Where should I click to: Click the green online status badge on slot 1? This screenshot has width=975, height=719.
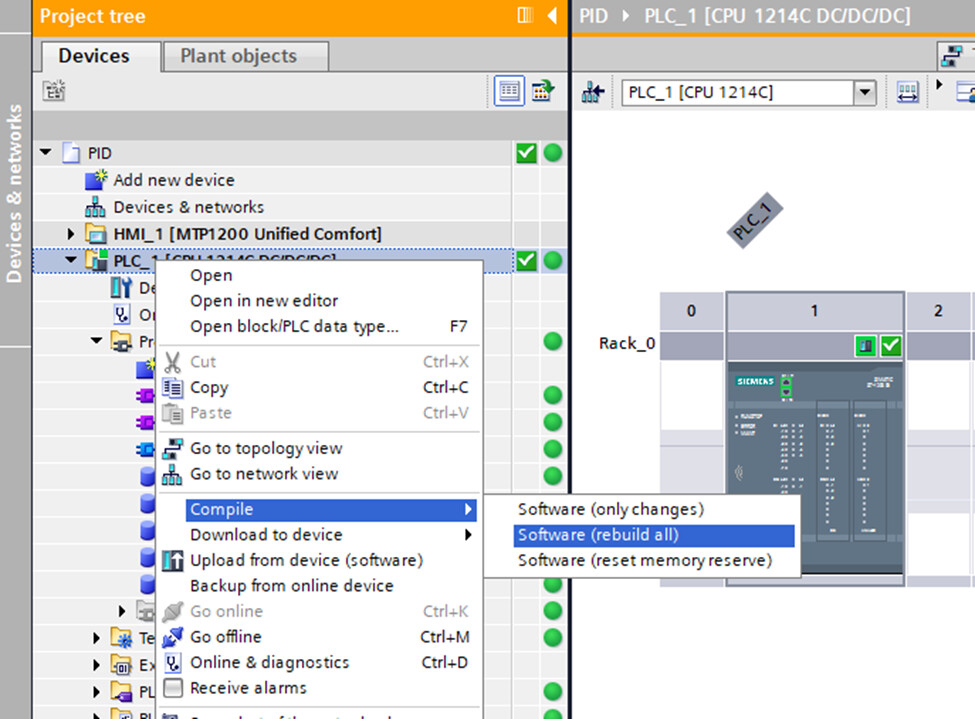865,345
